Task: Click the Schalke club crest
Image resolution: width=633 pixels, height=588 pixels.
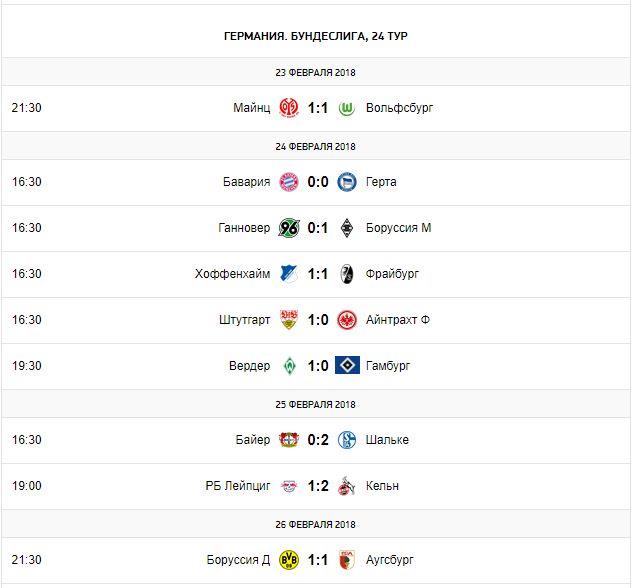Action: pyautogui.click(x=348, y=440)
